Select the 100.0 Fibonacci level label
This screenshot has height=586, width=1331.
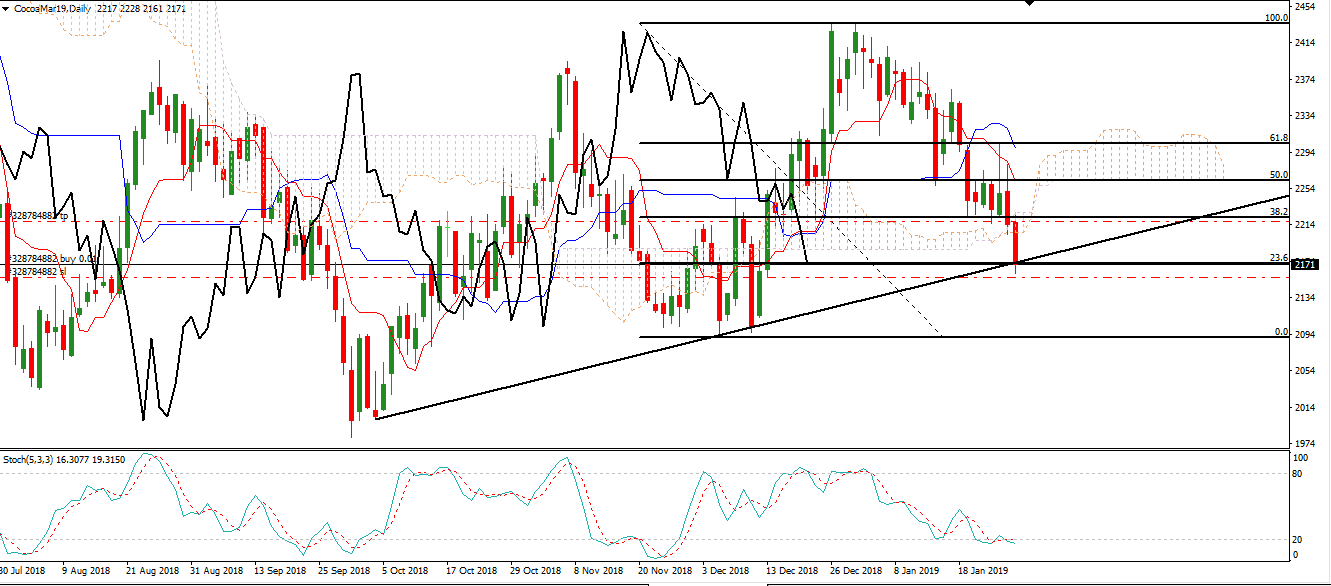1275,18
